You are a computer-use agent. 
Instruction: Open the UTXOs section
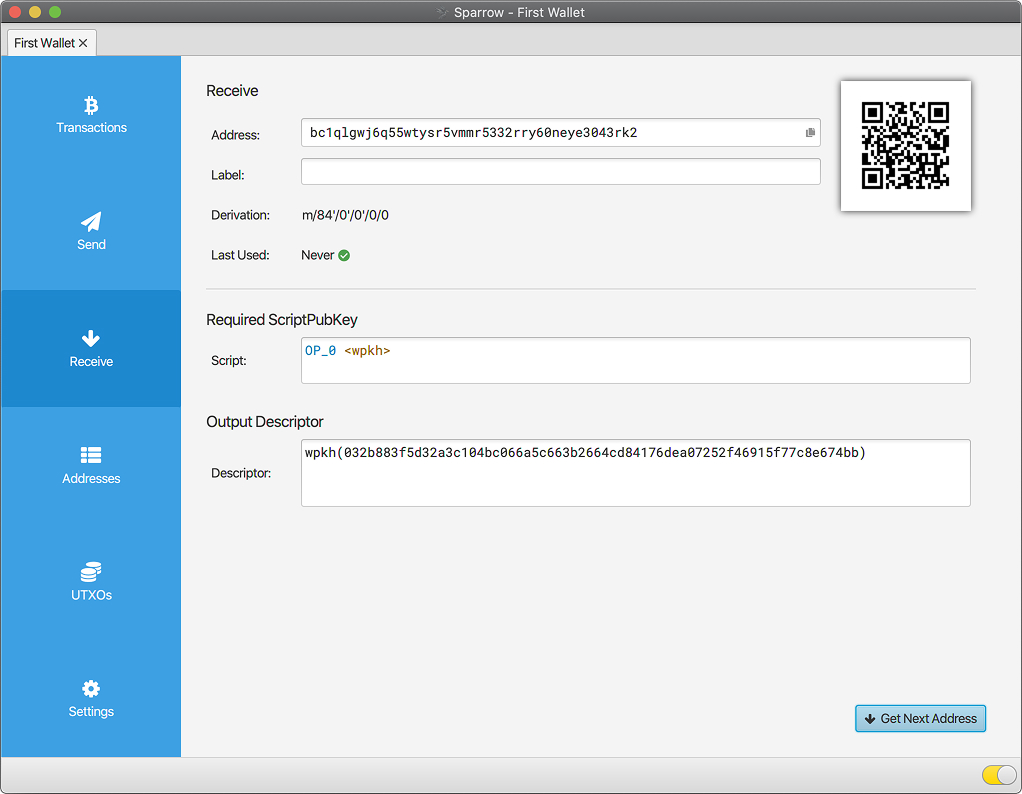[91, 582]
